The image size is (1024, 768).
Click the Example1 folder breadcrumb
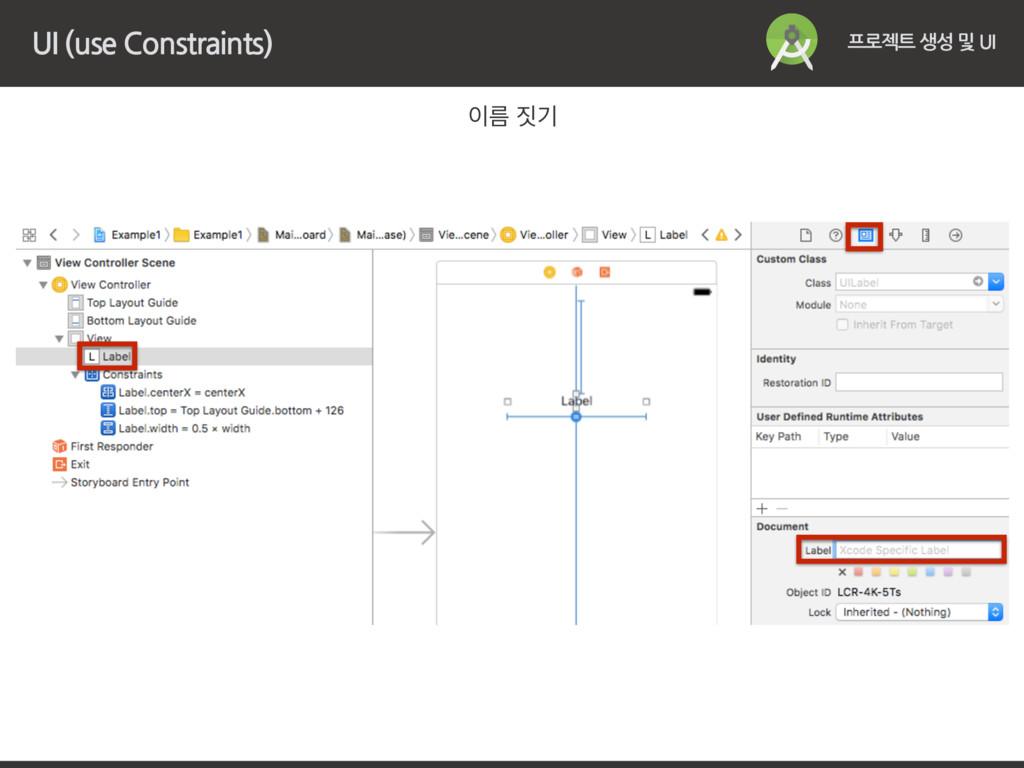(208, 234)
